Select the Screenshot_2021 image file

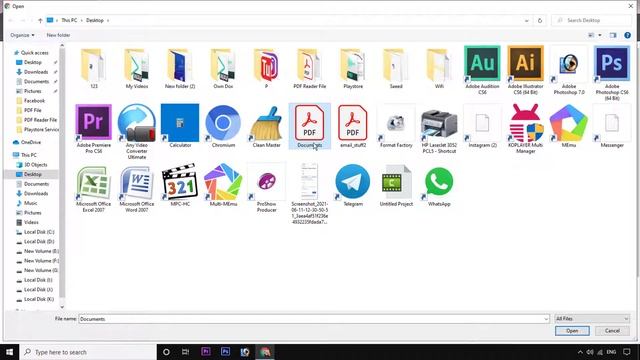point(309,193)
